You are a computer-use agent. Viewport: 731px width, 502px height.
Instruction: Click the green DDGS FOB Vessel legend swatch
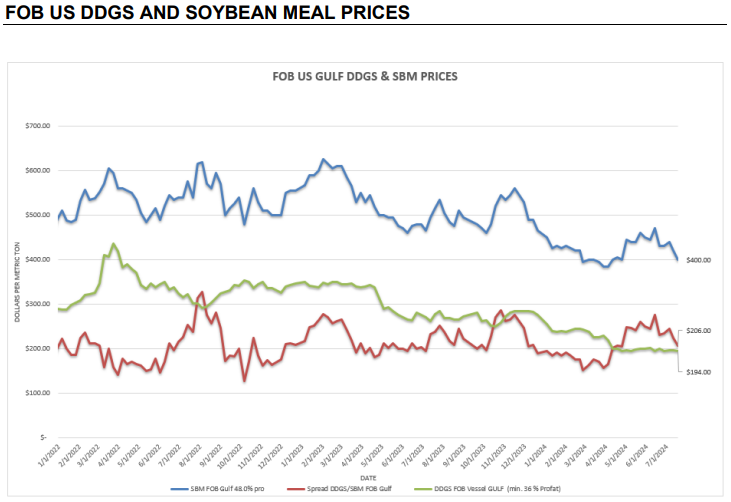pyautogui.click(x=422, y=489)
